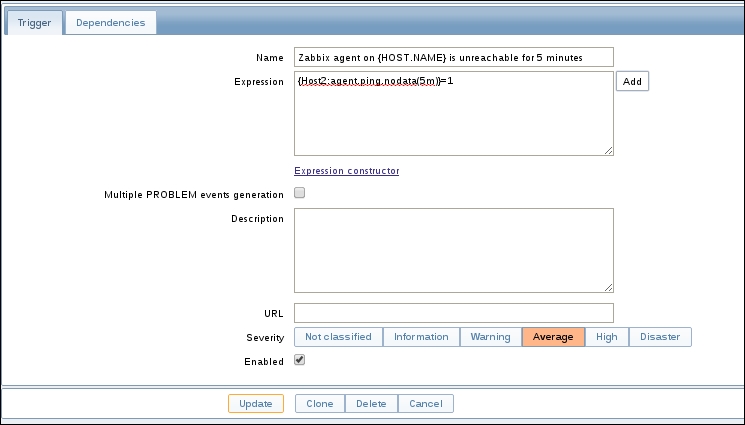Screen dimensions: 745x425
Task: Open the Expression constructor link
Action: coord(346,171)
